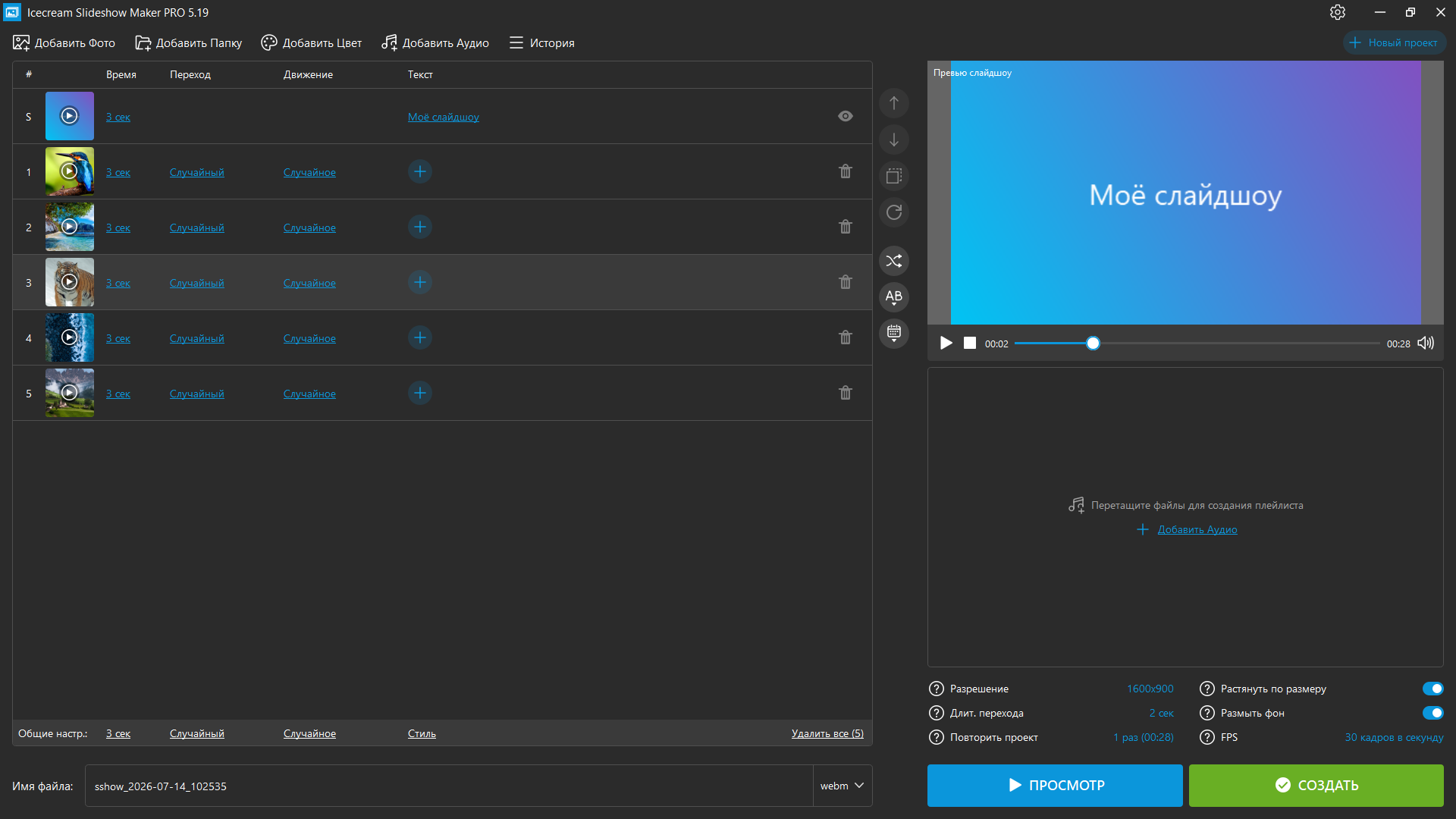Click help icon next to FPS
The image size is (1456, 819).
click(x=1207, y=737)
